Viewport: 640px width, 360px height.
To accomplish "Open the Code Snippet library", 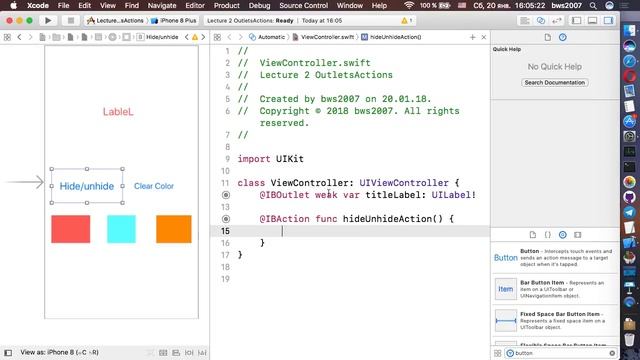I will (x=547, y=235).
